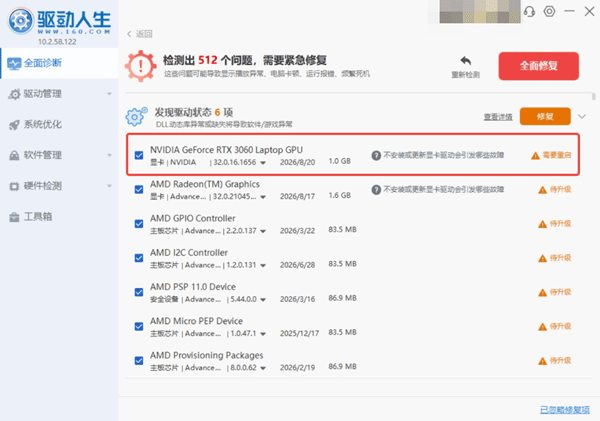Click 返回 back link
The image size is (600, 421).
pos(144,34)
